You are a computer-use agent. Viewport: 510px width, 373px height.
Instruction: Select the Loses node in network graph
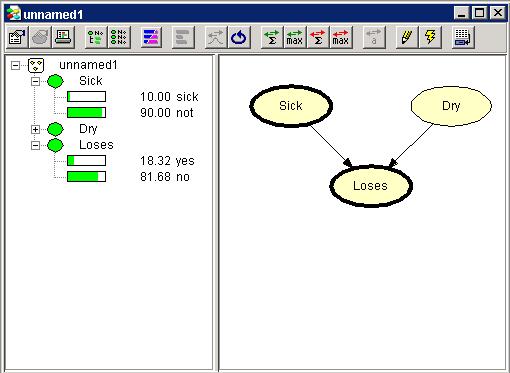coord(371,186)
